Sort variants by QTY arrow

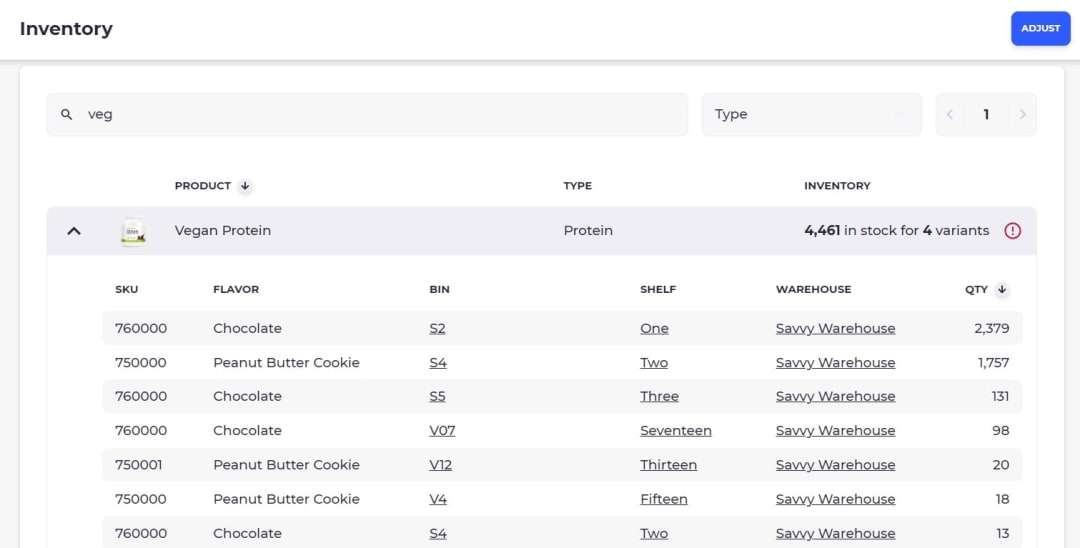click(1001, 289)
